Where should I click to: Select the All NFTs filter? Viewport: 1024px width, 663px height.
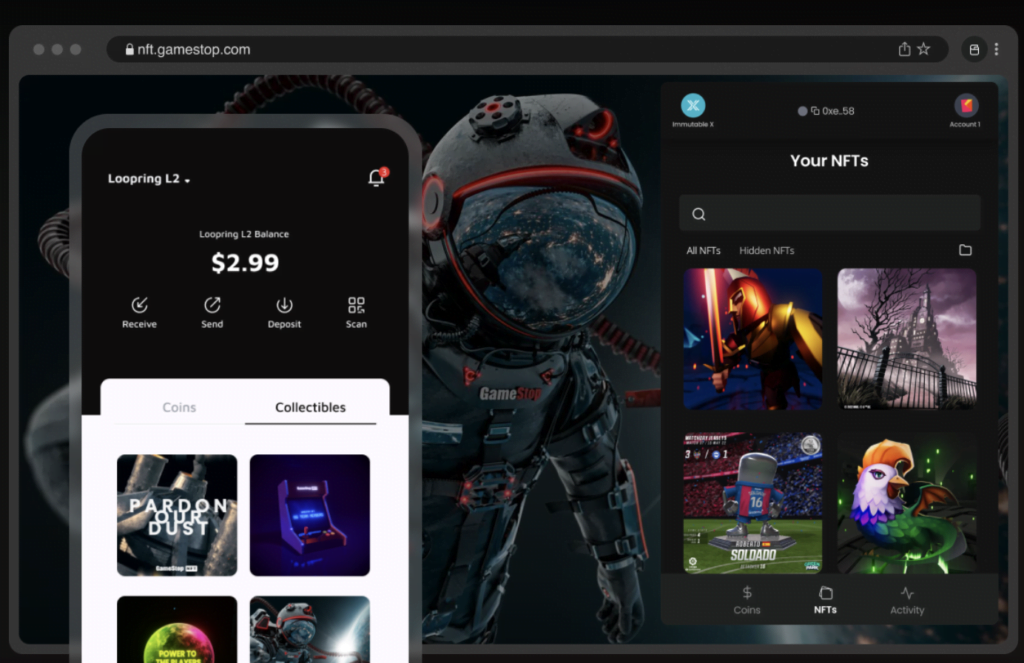703,251
